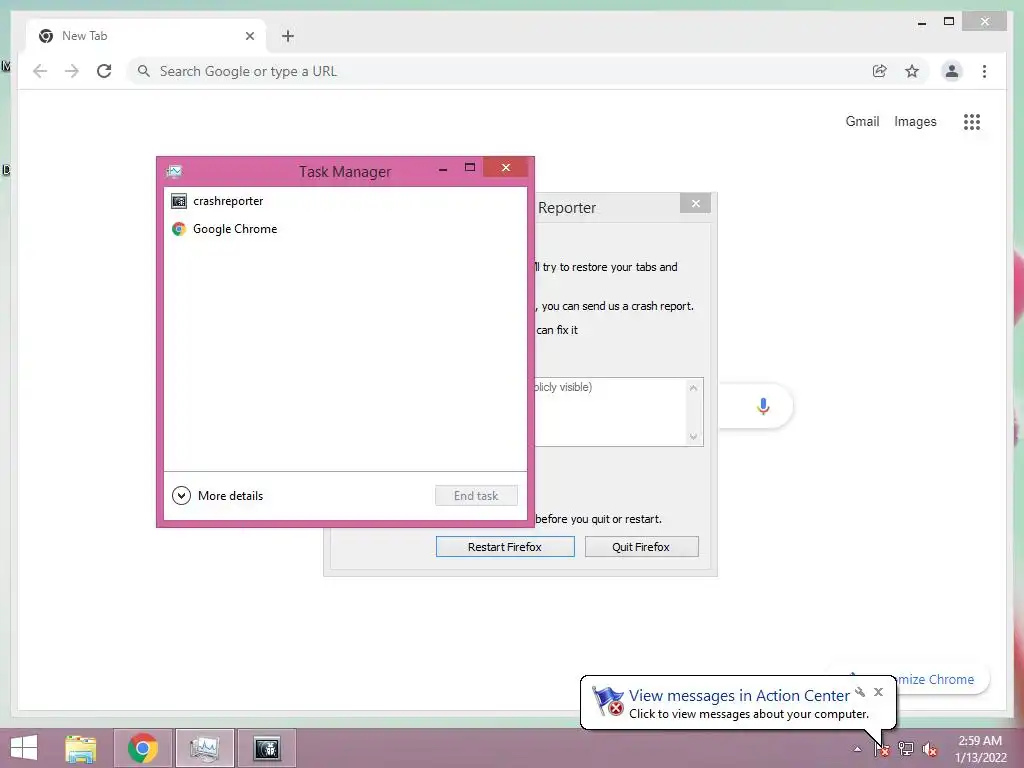Open File Explorer from taskbar

pos(81,748)
